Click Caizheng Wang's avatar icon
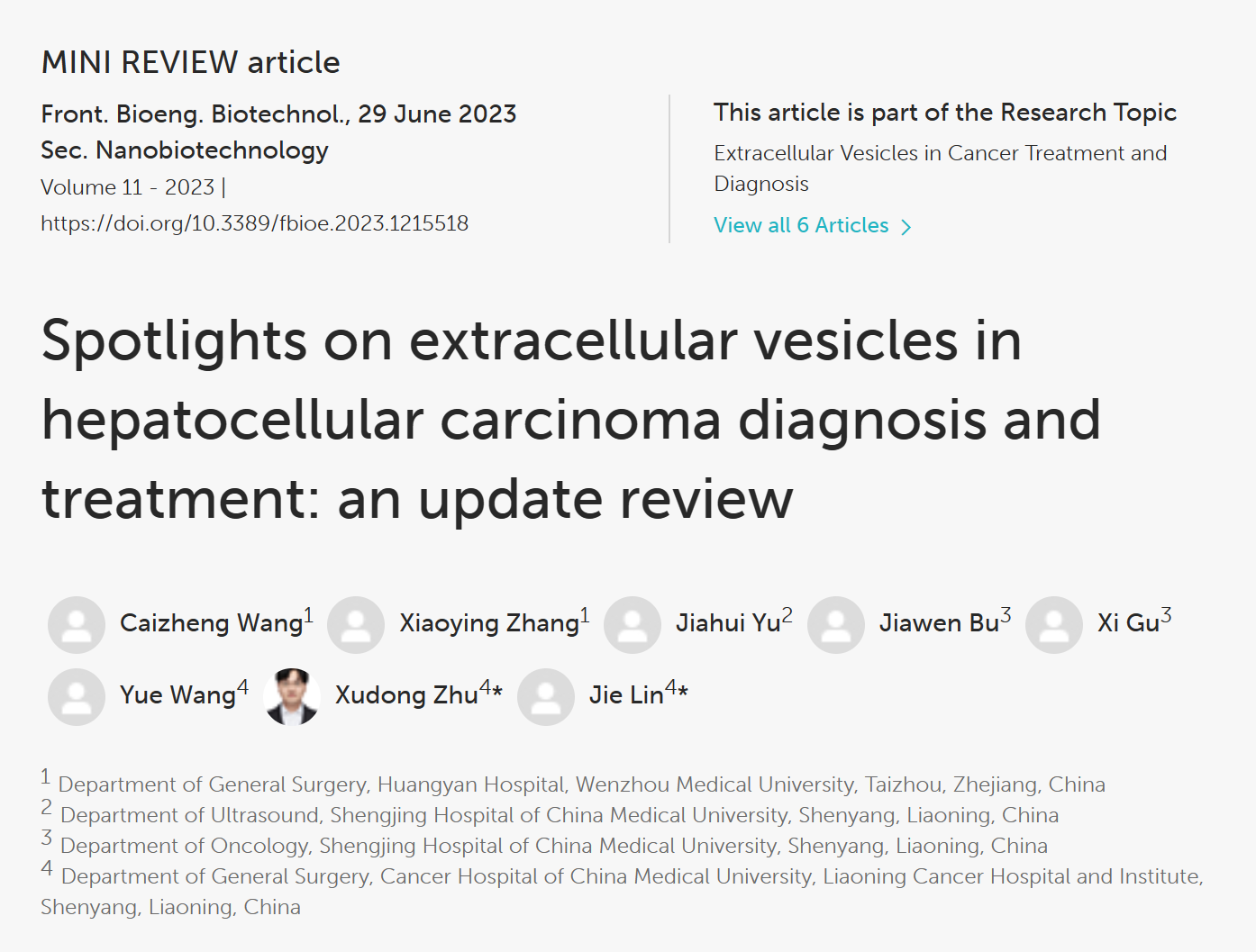The height and width of the screenshot is (952, 1256). click(x=77, y=624)
